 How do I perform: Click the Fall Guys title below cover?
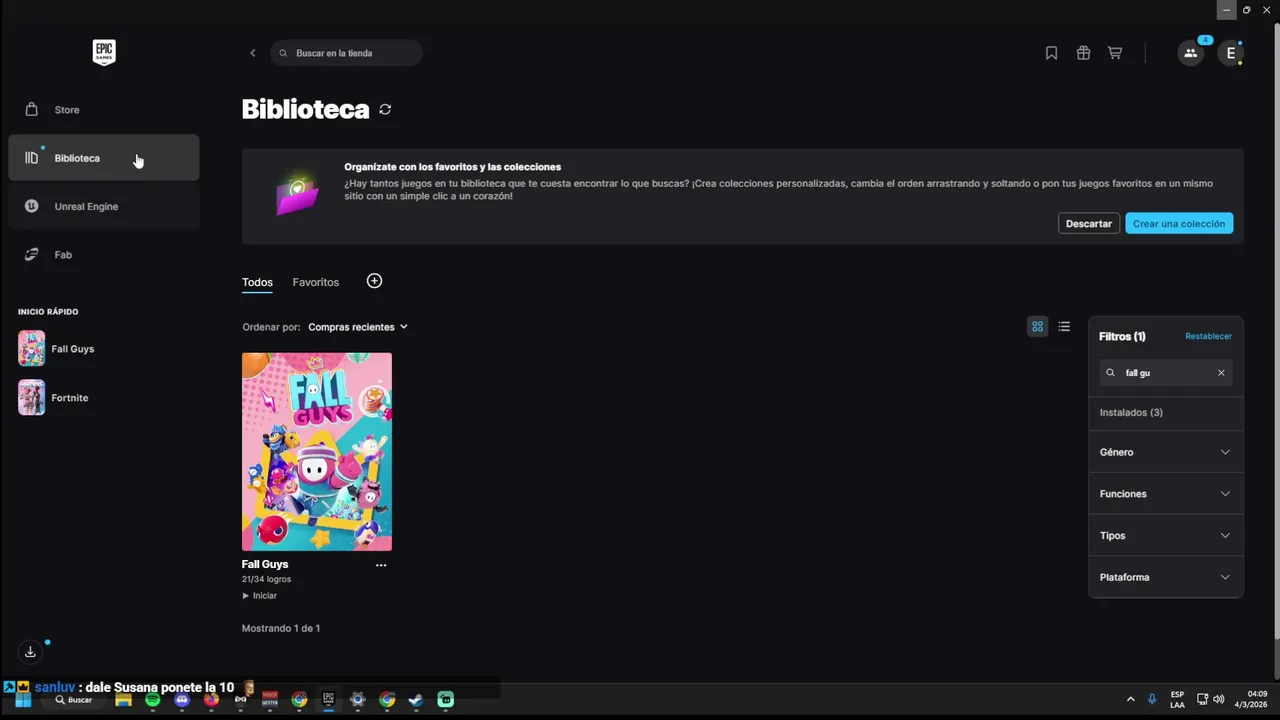pos(265,565)
